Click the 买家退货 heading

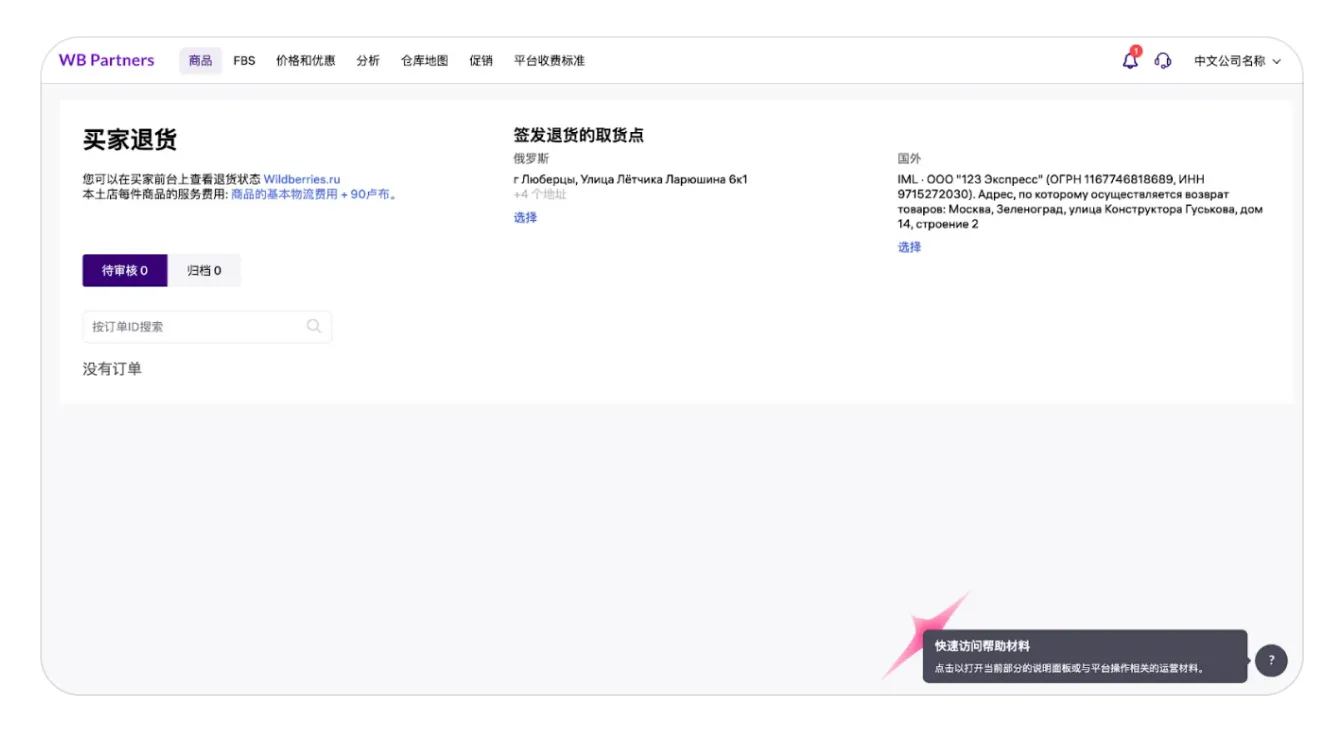pos(130,139)
